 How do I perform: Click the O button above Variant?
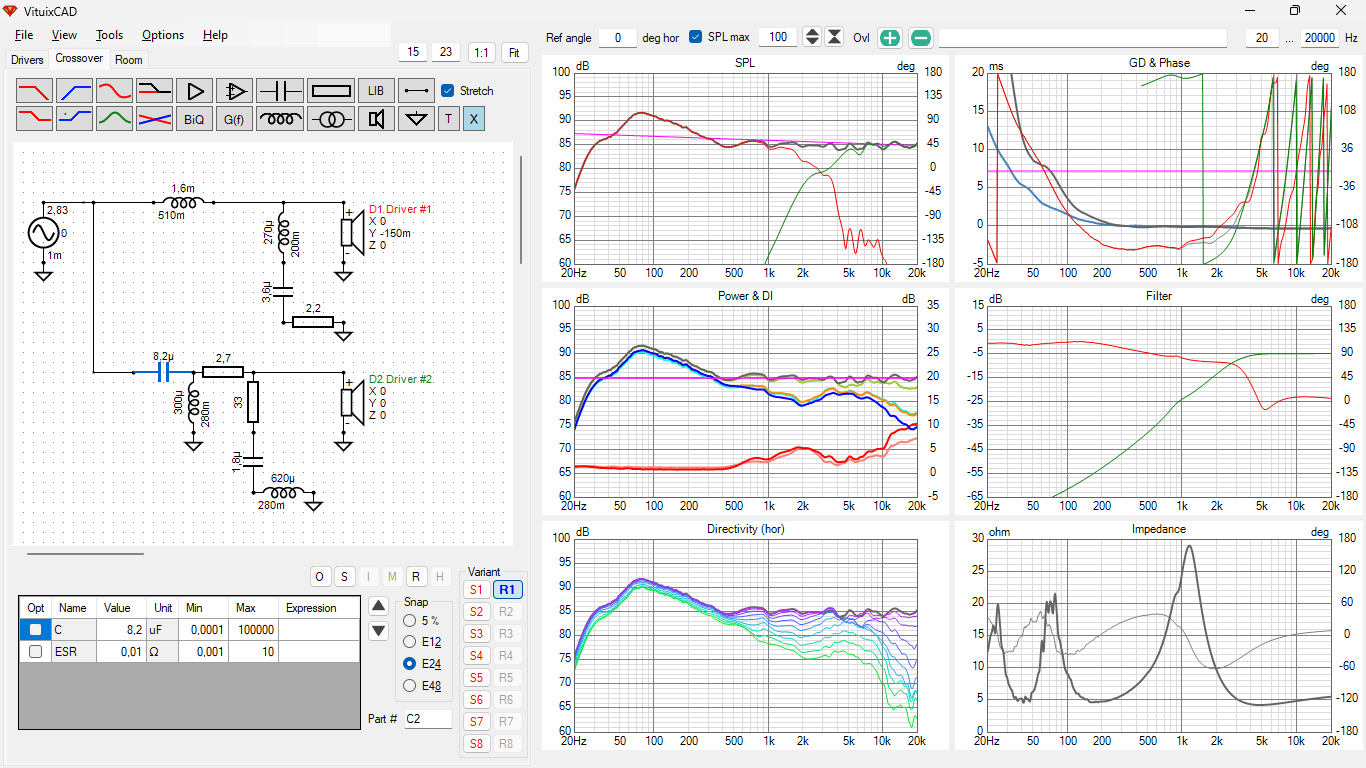319,576
